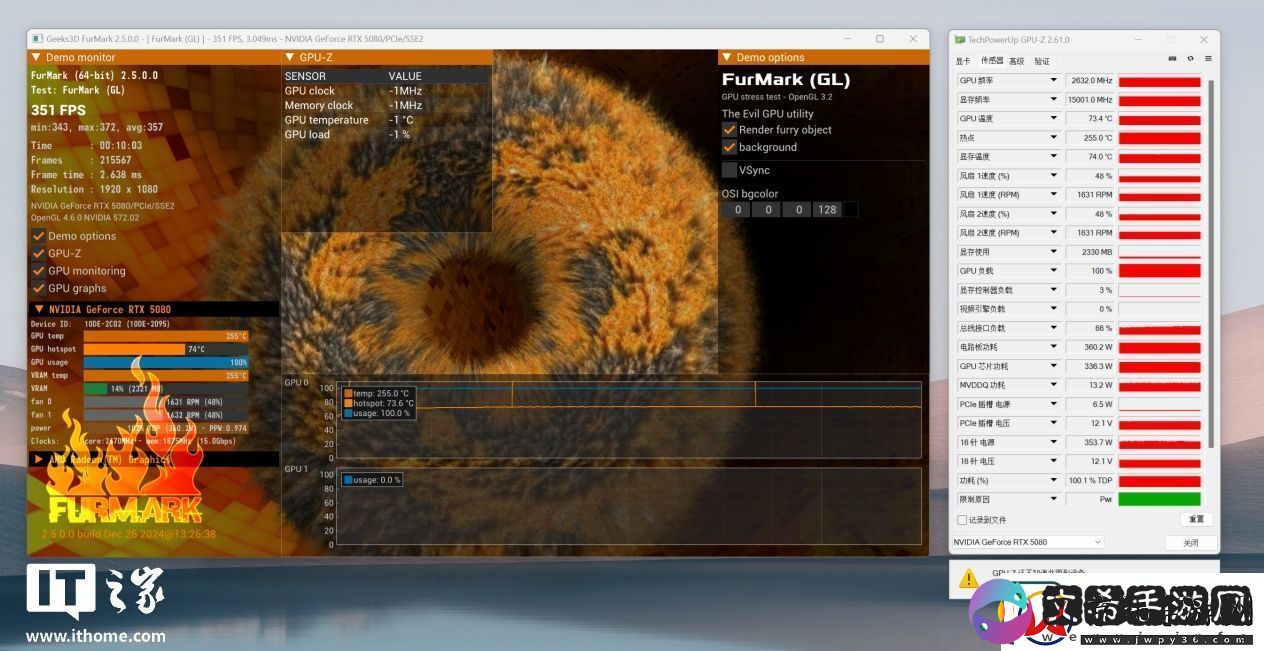The image size is (1264, 651).
Task: Uncheck the Demo options checkbox
Action: 39,236
